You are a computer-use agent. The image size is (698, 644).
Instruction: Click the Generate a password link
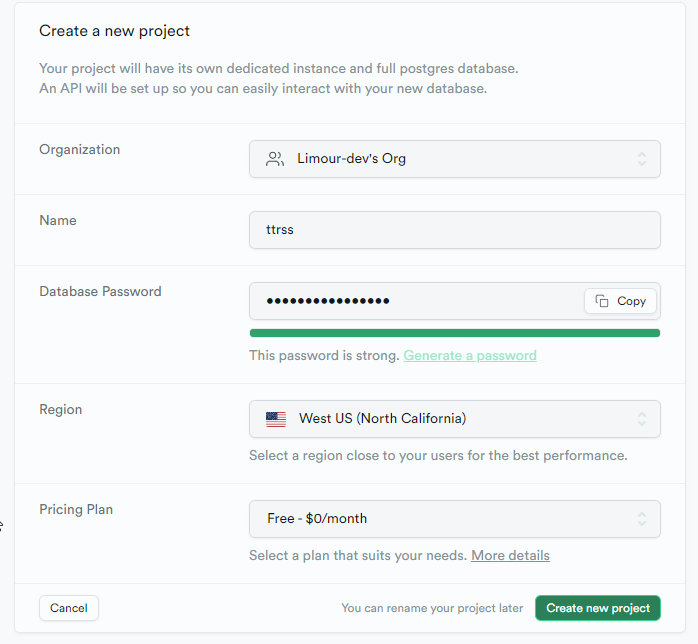tap(470, 356)
